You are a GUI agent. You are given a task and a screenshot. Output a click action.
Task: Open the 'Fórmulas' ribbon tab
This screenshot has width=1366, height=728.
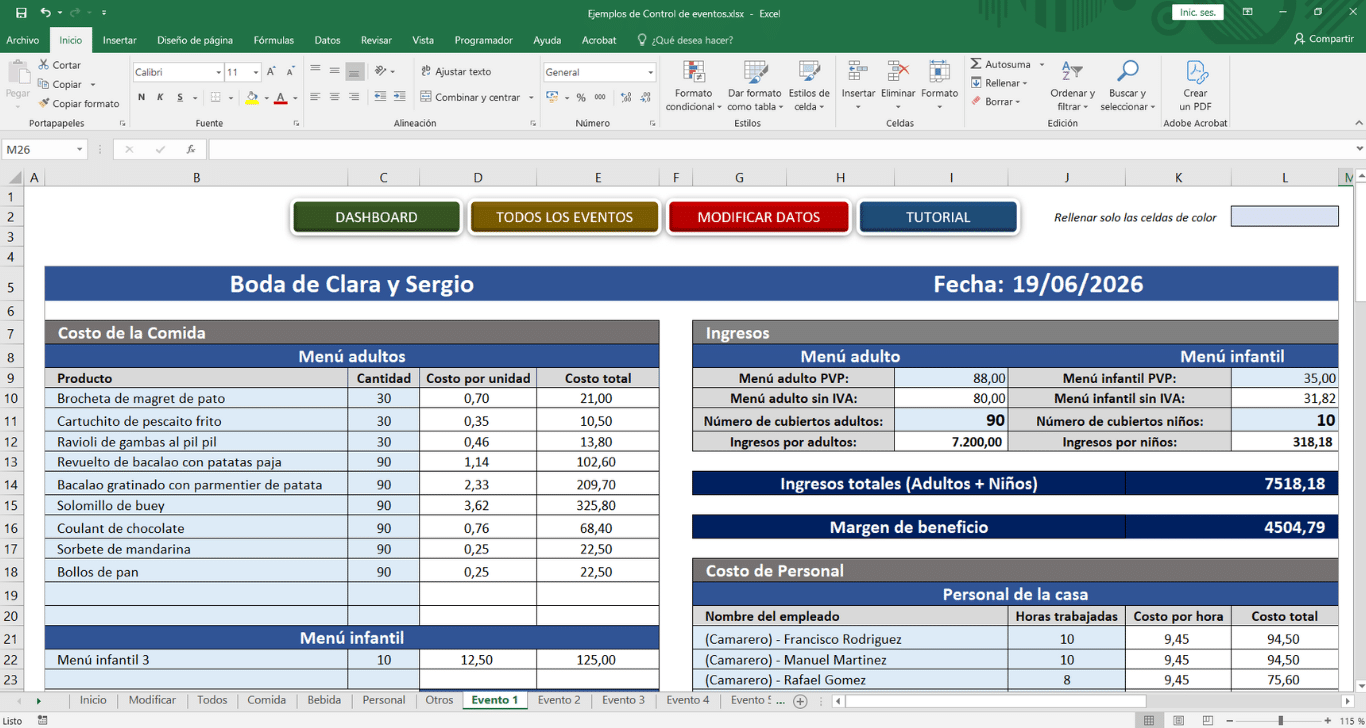tap(273, 40)
